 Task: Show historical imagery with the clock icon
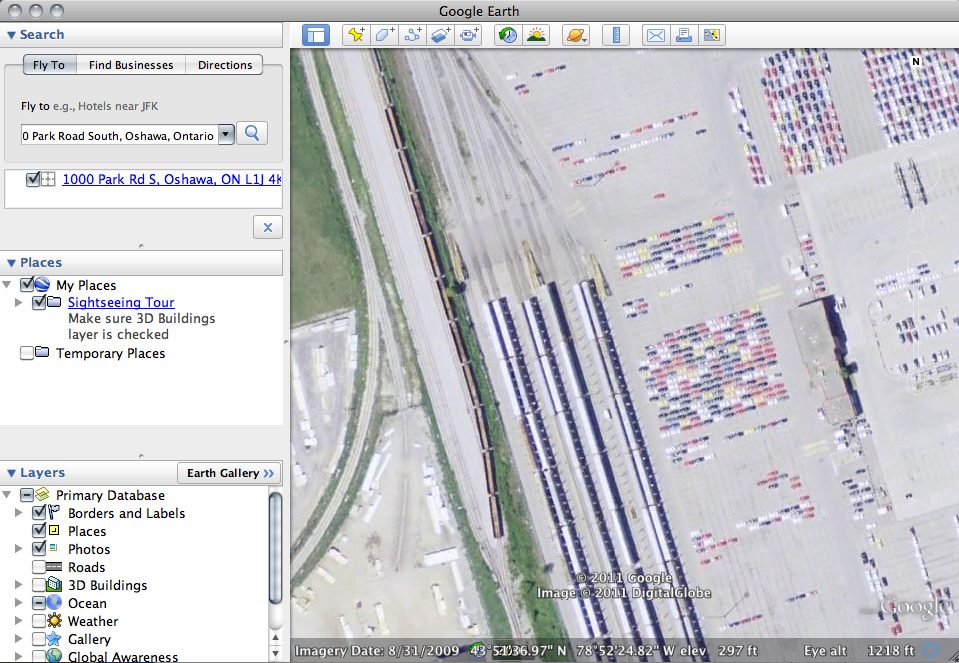(508, 35)
